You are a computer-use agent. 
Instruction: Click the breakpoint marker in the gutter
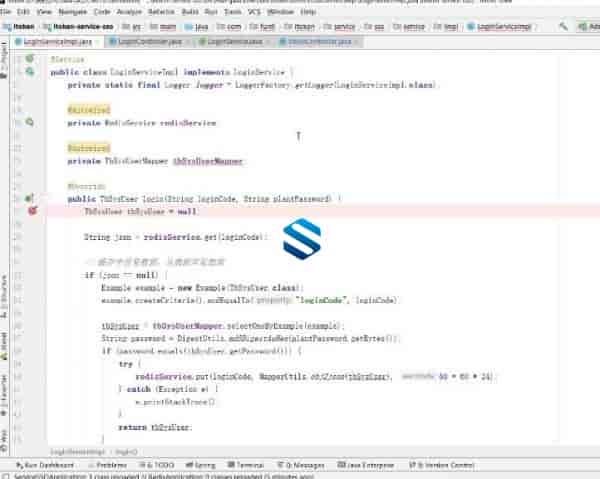click(32, 212)
